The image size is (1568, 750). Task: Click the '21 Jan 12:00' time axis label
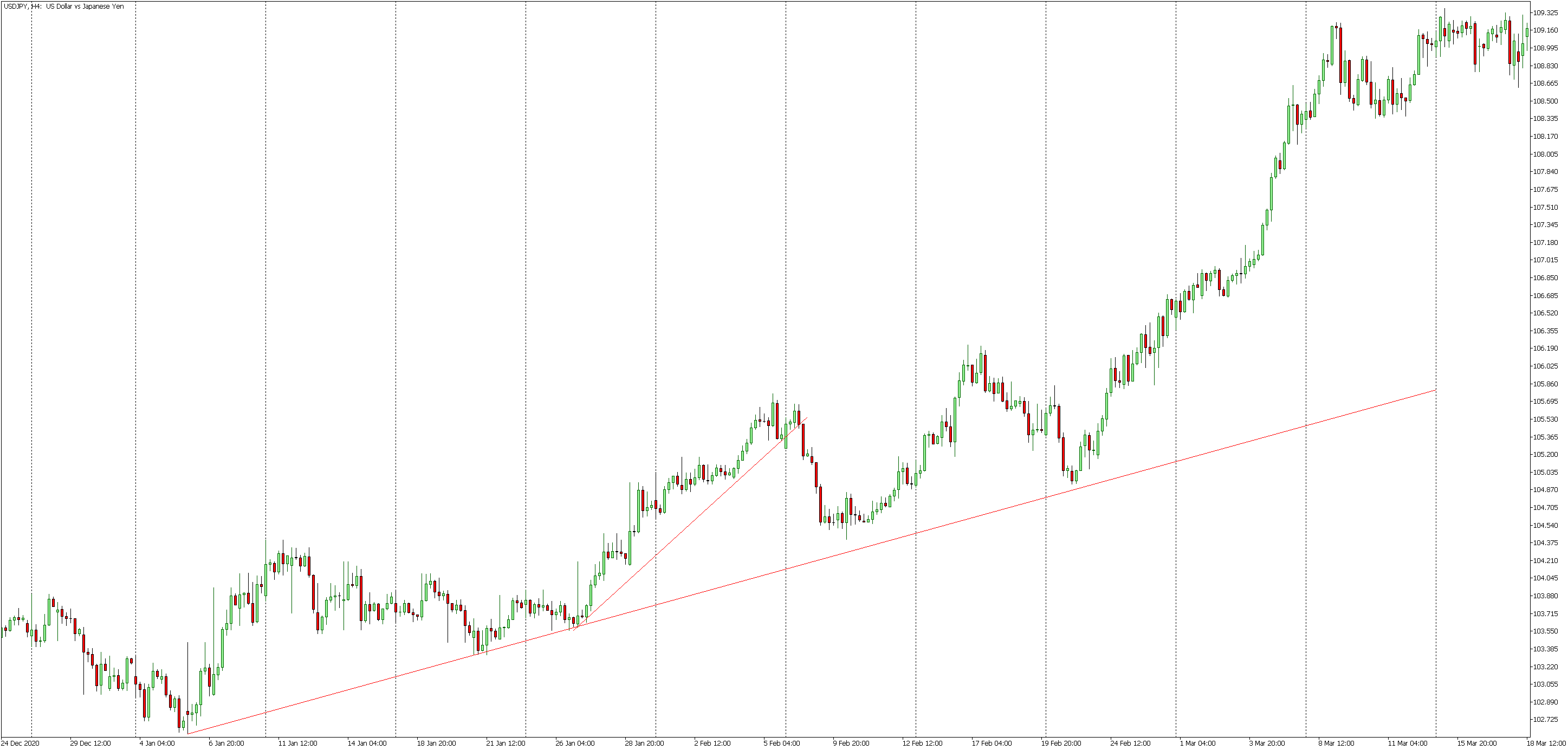(x=506, y=743)
